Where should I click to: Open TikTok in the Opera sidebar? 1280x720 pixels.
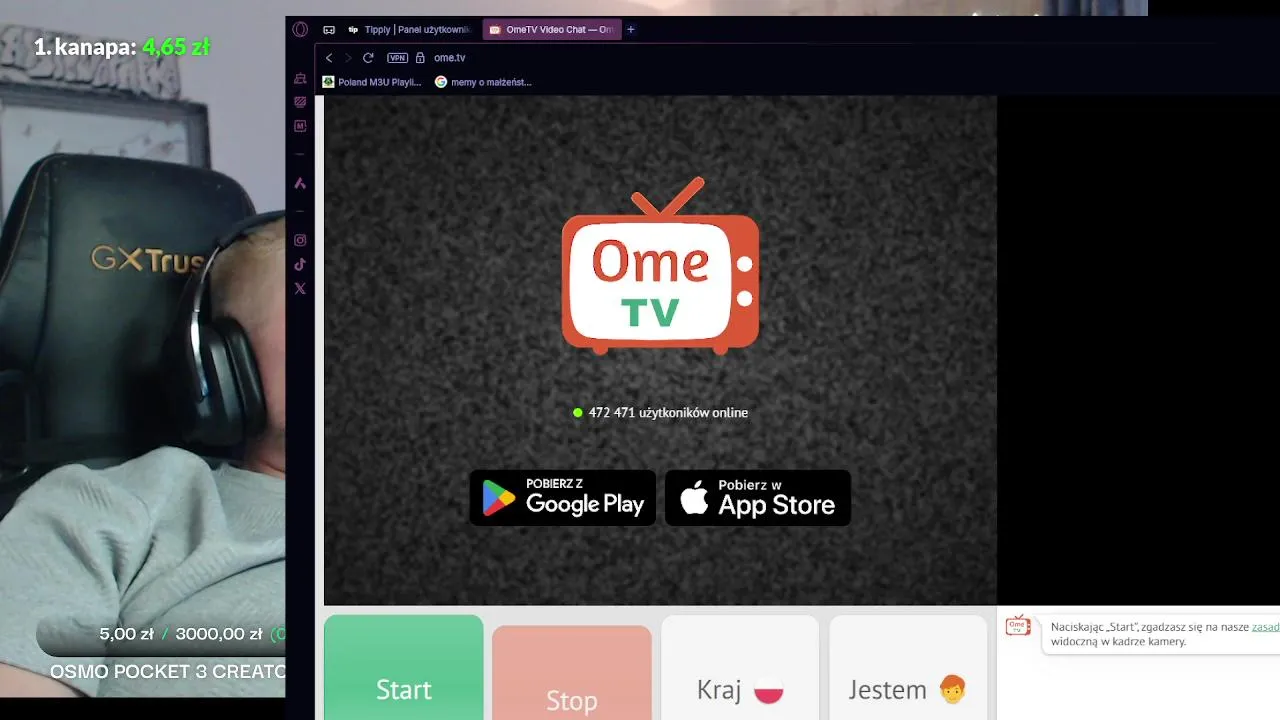pyautogui.click(x=300, y=264)
